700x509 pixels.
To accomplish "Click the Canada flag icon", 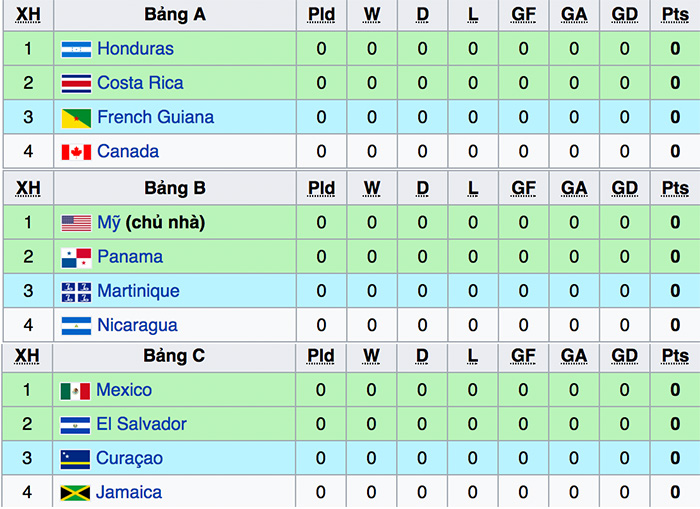I will 76,152.
